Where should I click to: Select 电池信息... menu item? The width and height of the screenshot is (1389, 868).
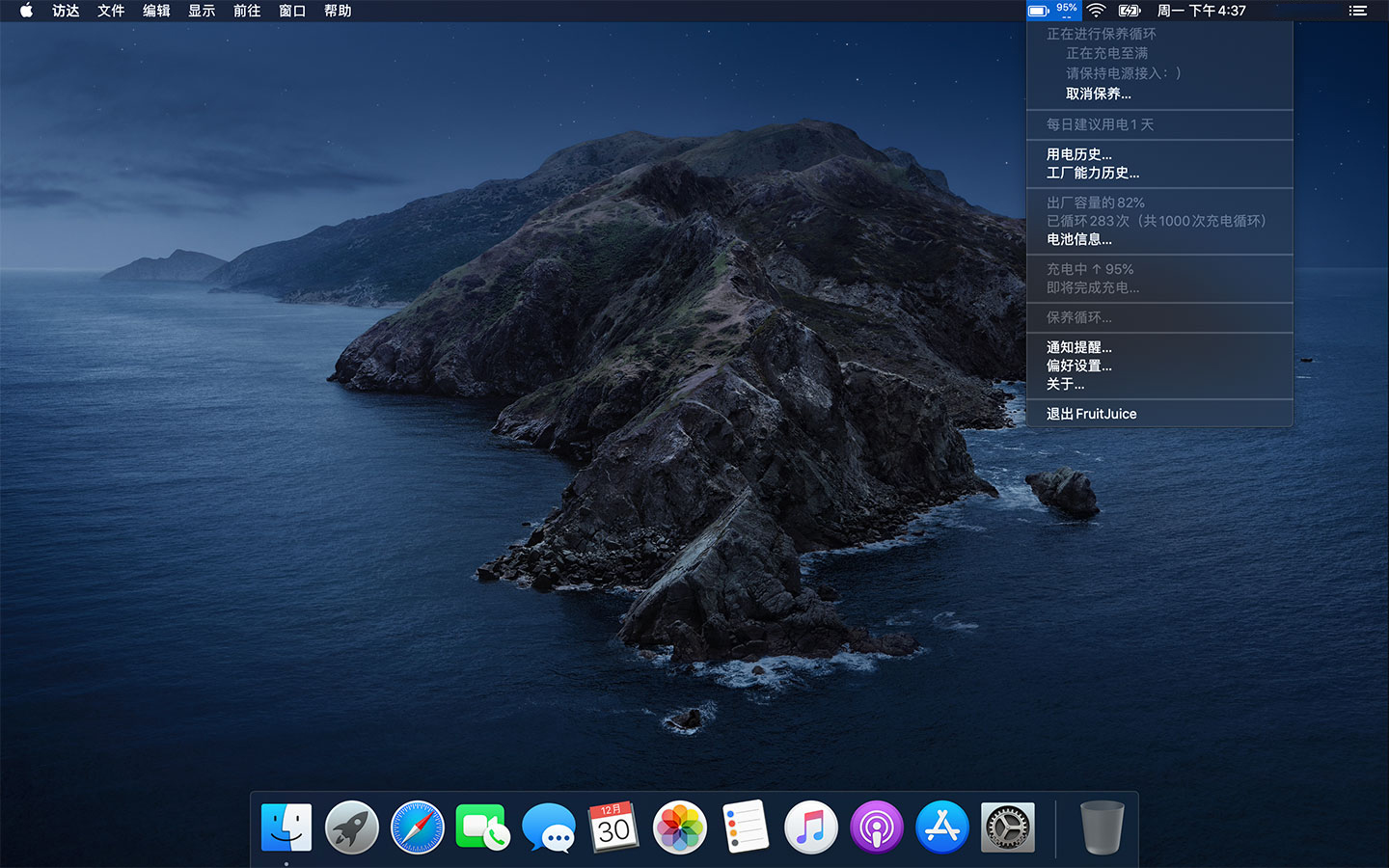point(1078,239)
